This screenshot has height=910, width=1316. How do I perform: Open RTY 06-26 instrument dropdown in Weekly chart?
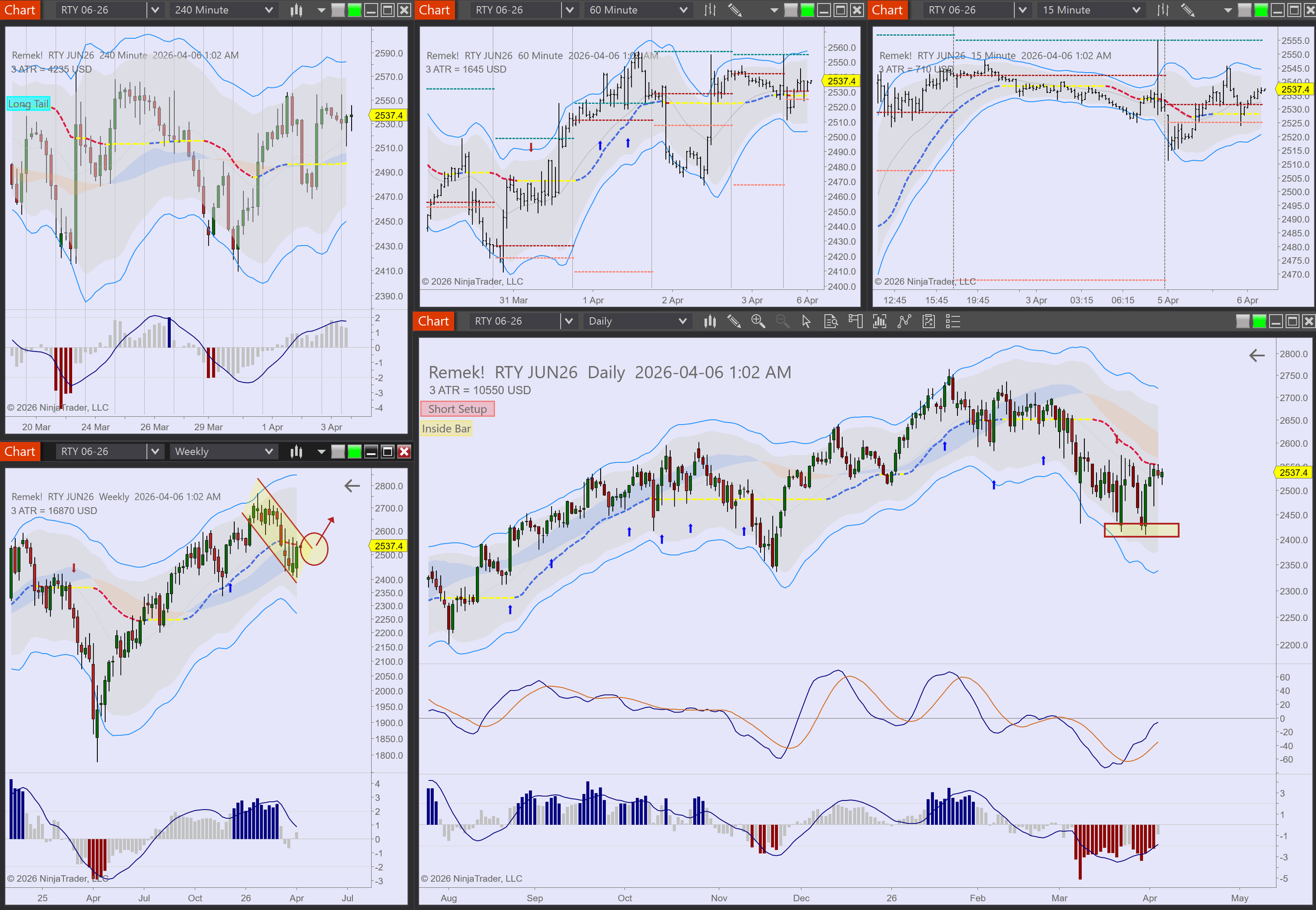(x=155, y=452)
